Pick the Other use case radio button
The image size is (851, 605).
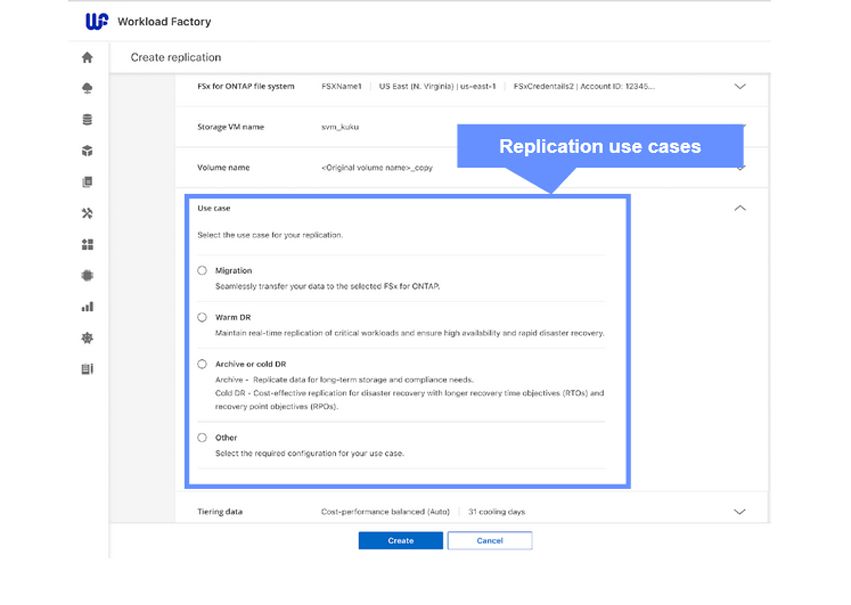pyautogui.click(x=202, y=437)
